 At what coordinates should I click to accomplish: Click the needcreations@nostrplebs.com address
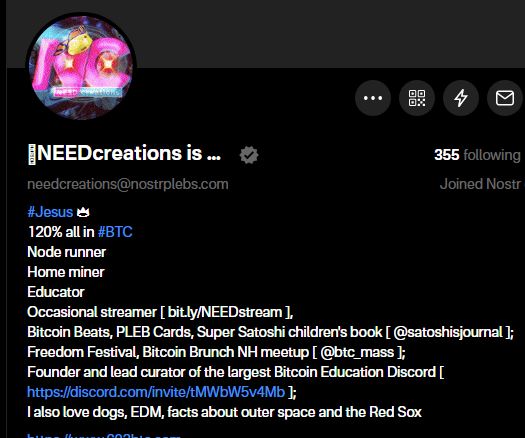point(128,184)
